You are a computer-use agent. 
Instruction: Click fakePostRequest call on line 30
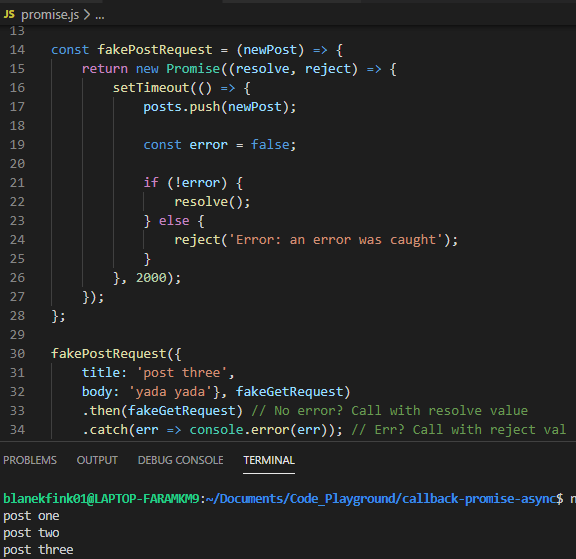pyautogui.click(x=109, y=354)
